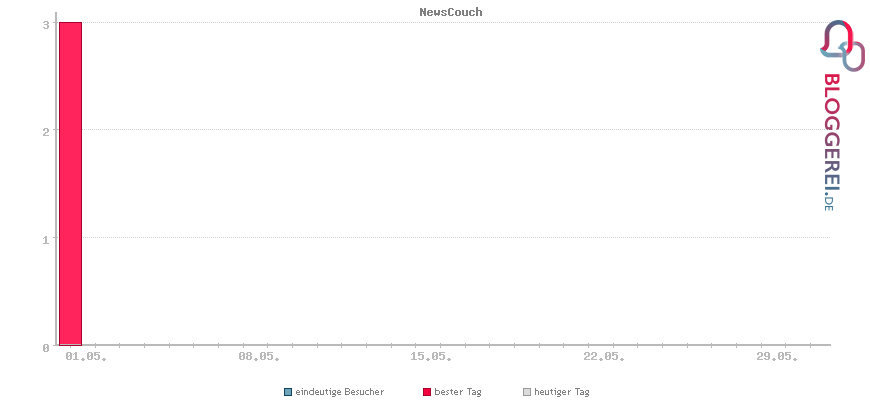This screenshot has height=400, width=870.
Task: Click the vertical BLOGGEREI.DE logo text
Action: [x=831, y=143]
